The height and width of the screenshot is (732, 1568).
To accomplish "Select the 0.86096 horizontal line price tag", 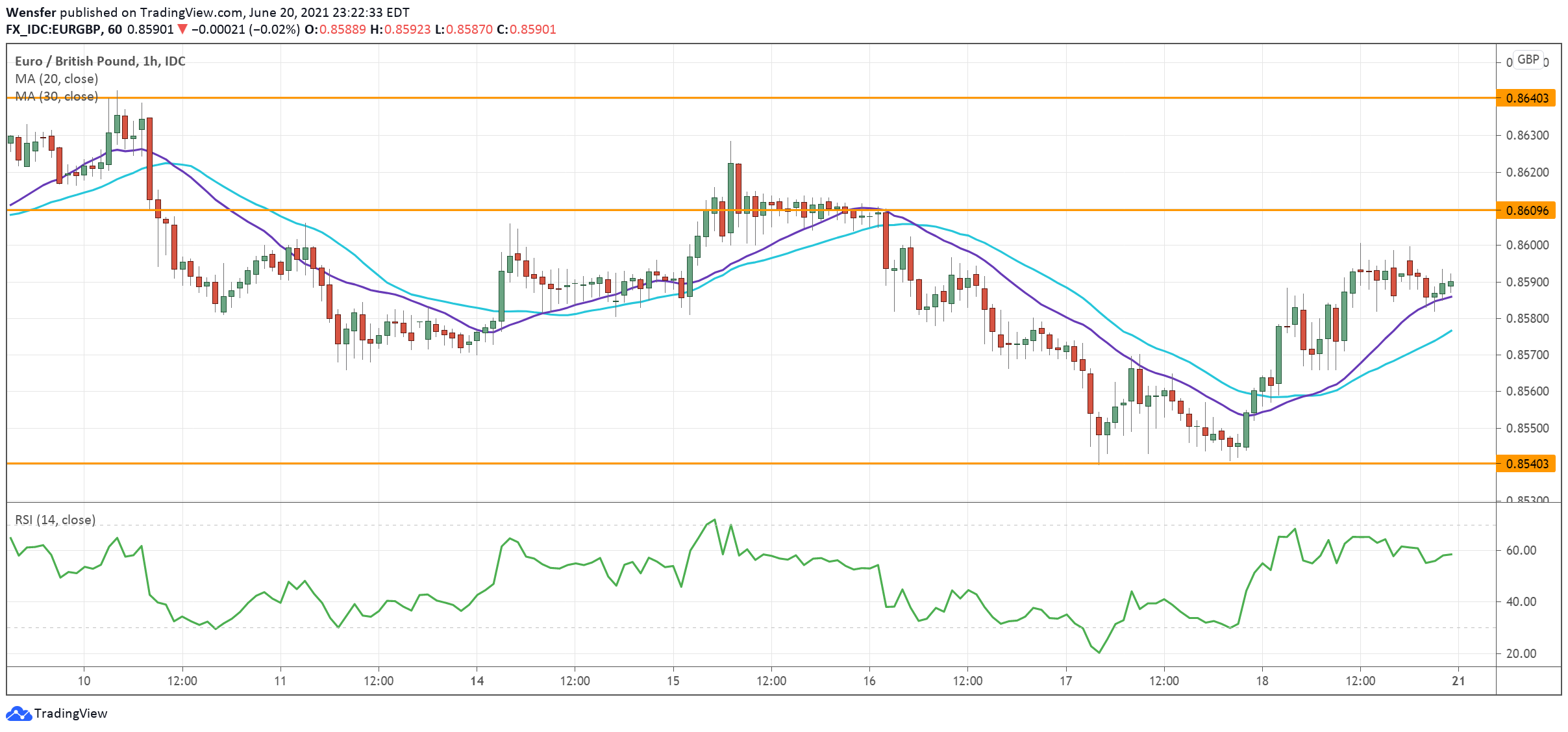I will click(1526, 210).
